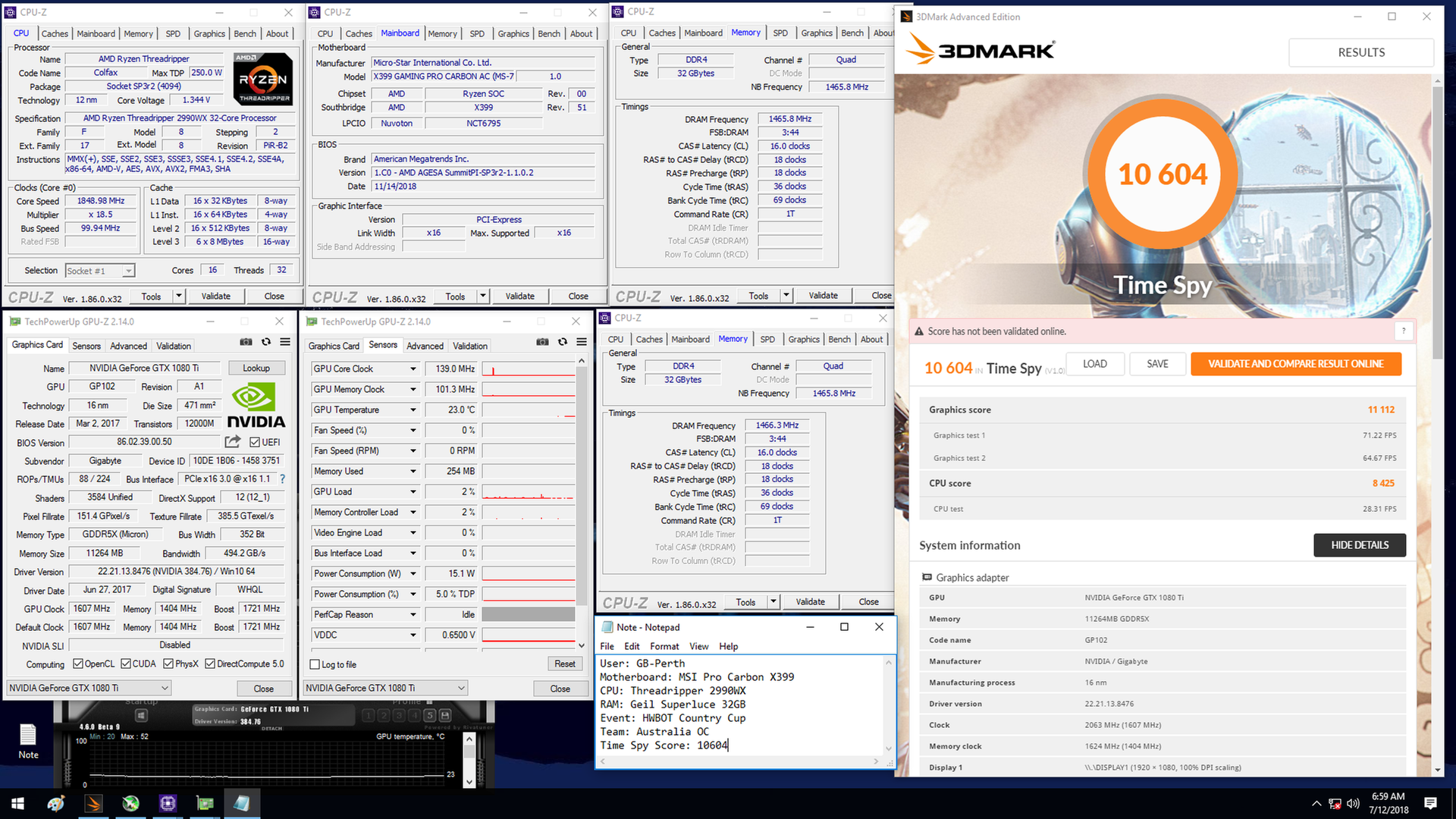This screenshot has width=1456, height=819.
Task: Click the DETACH link in MSI Afterburner
Action: coord(271,728)
